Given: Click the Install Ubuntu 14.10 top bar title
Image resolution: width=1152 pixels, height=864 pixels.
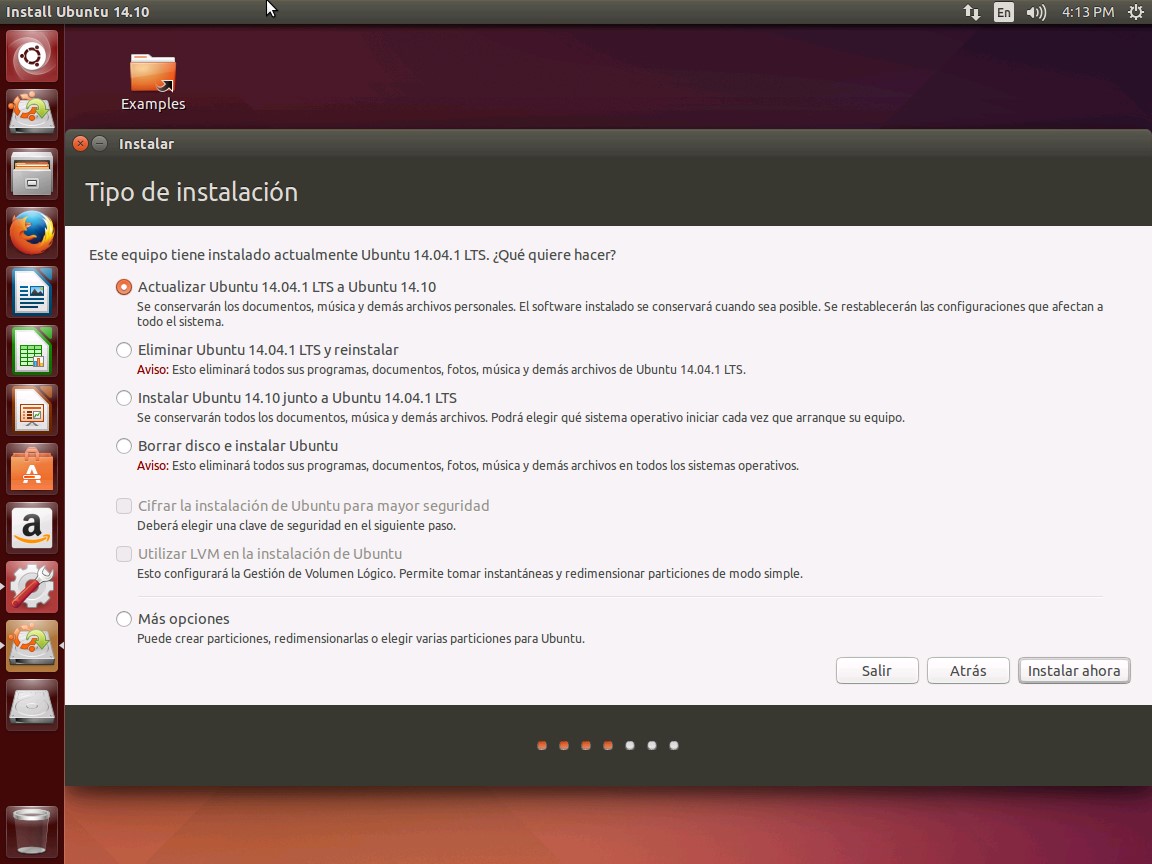Looking at the screenshot, I should [77, 12].
